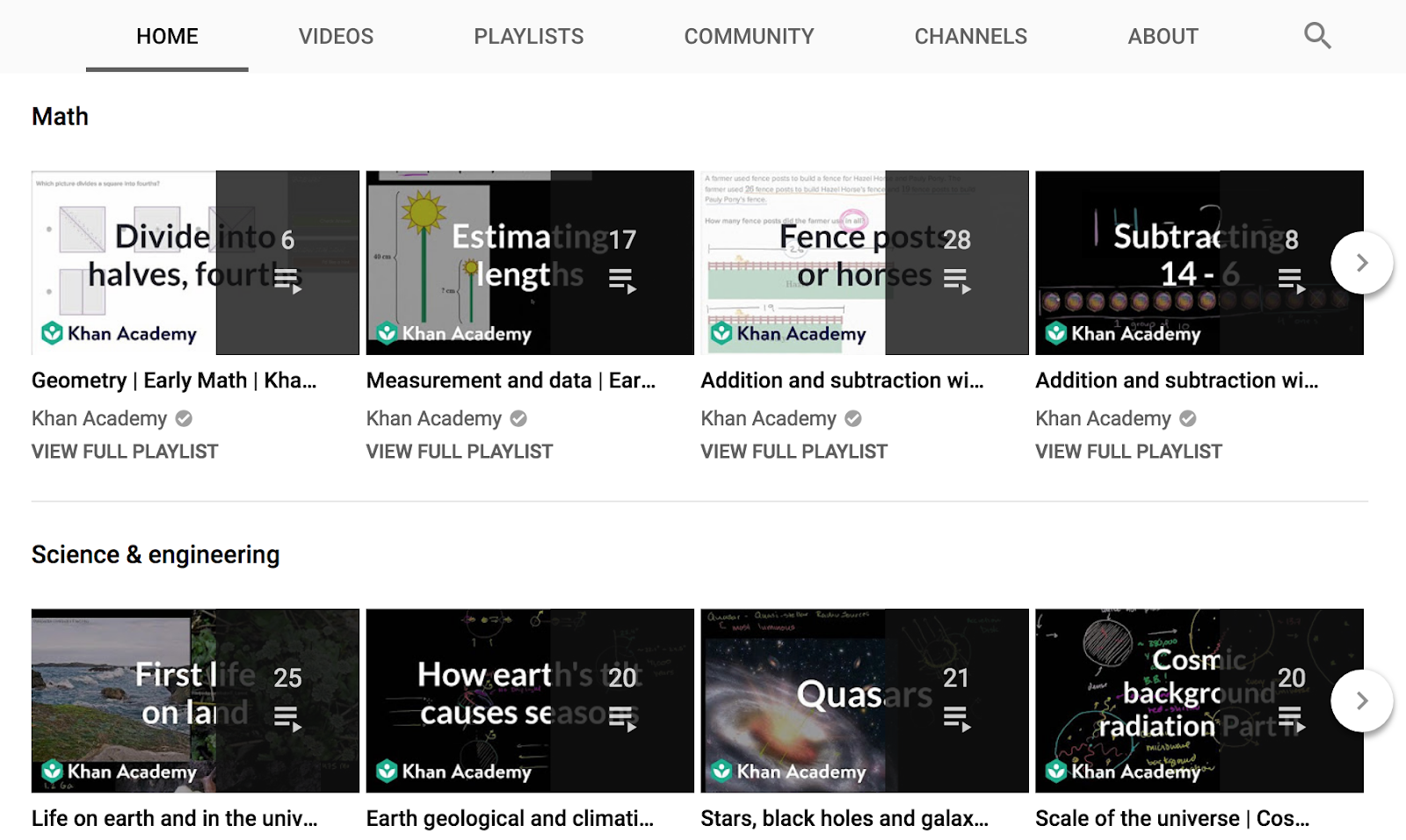The height and width of the screenshot is (840, 1406).
Task: Open Earth geological and climatic playlist title
Action: point(511,819)
